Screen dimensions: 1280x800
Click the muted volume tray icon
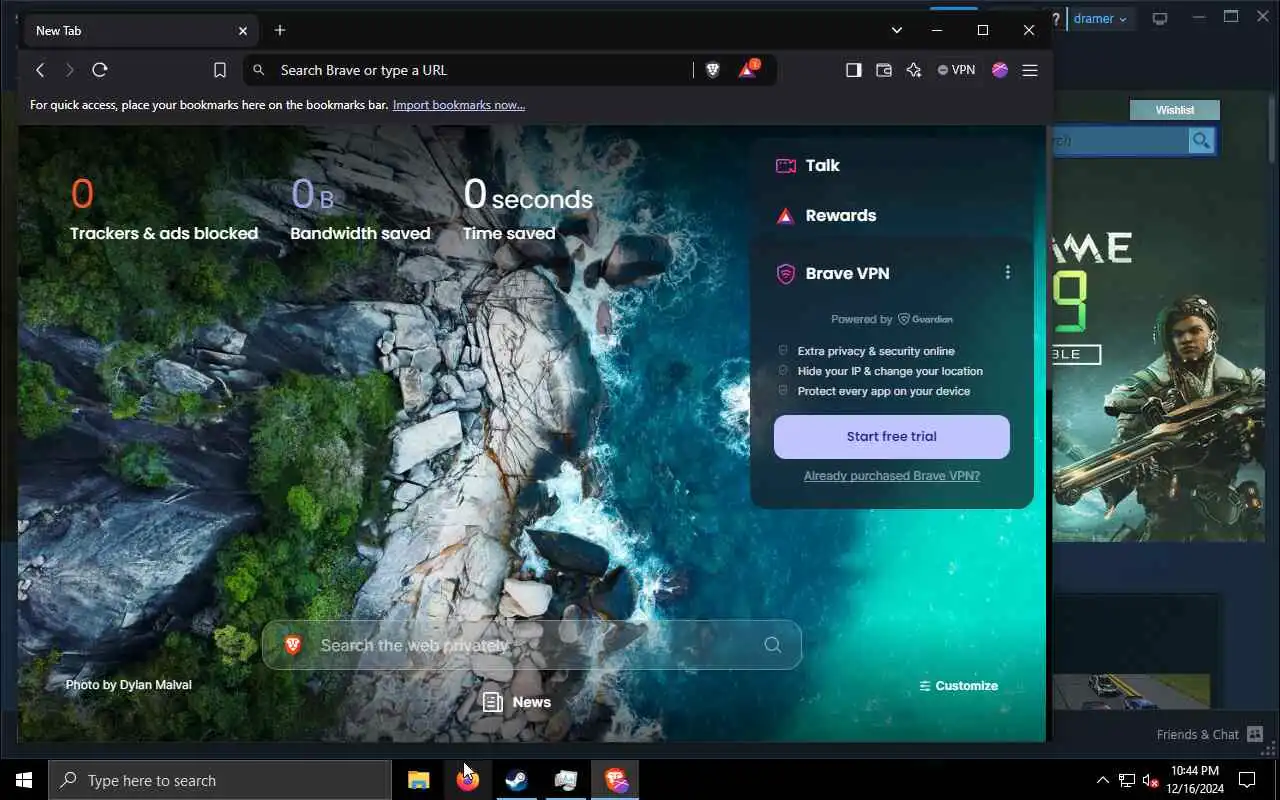[1151, 780]
